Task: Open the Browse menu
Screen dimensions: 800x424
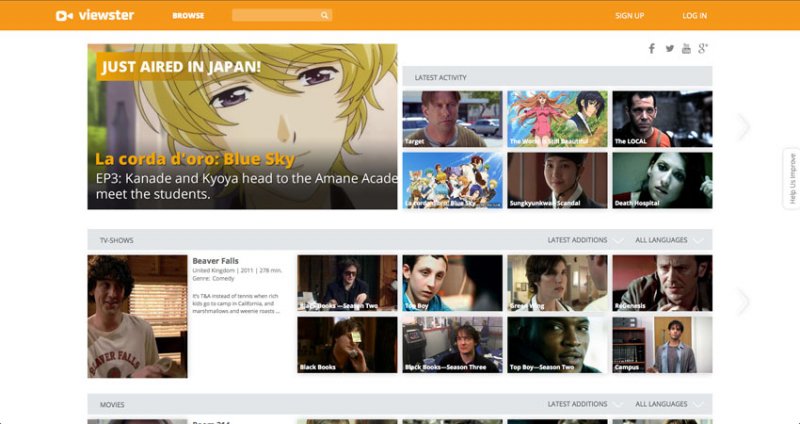Action: (188, 16)
